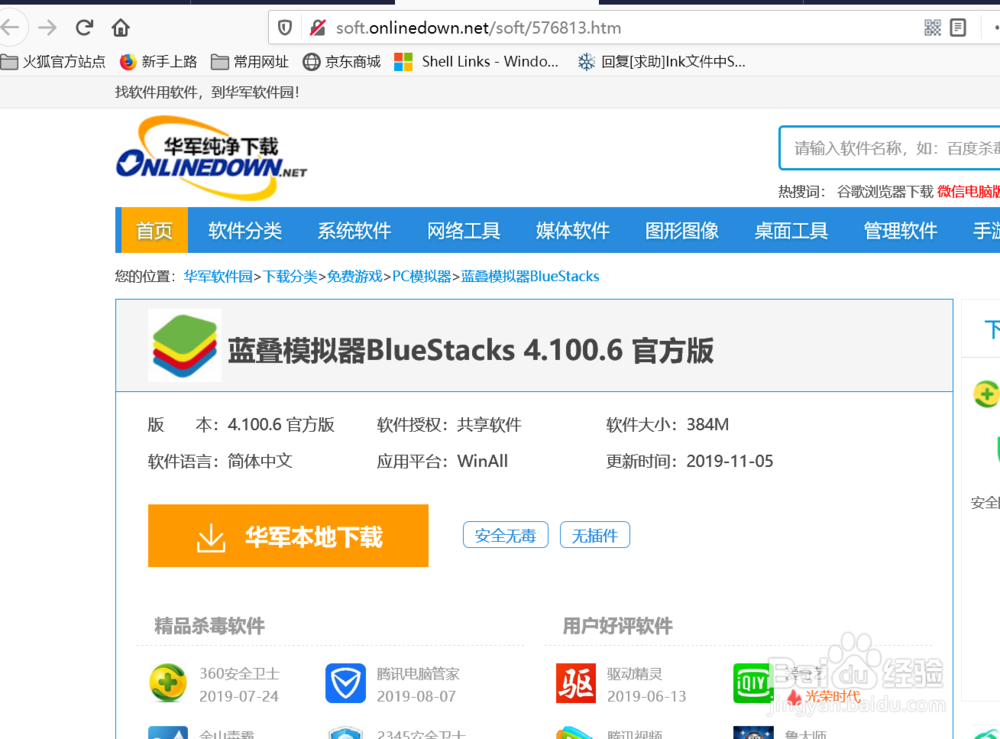The width and height of the screenshot is (1000, 739).
Task: Open the 腾讯电脑管家 software link
Action: [418, 674]
